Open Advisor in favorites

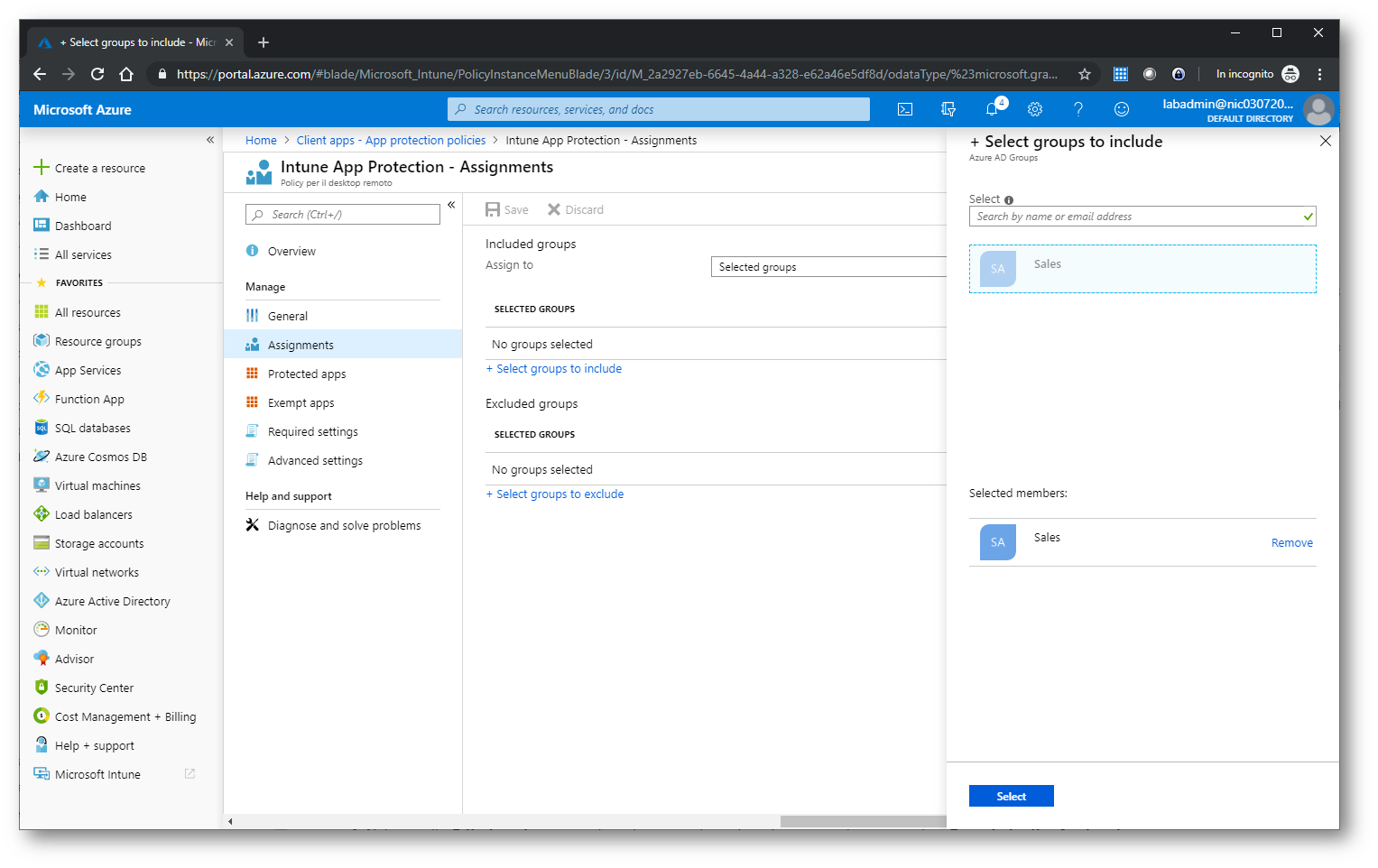click(x=74, y=659)
